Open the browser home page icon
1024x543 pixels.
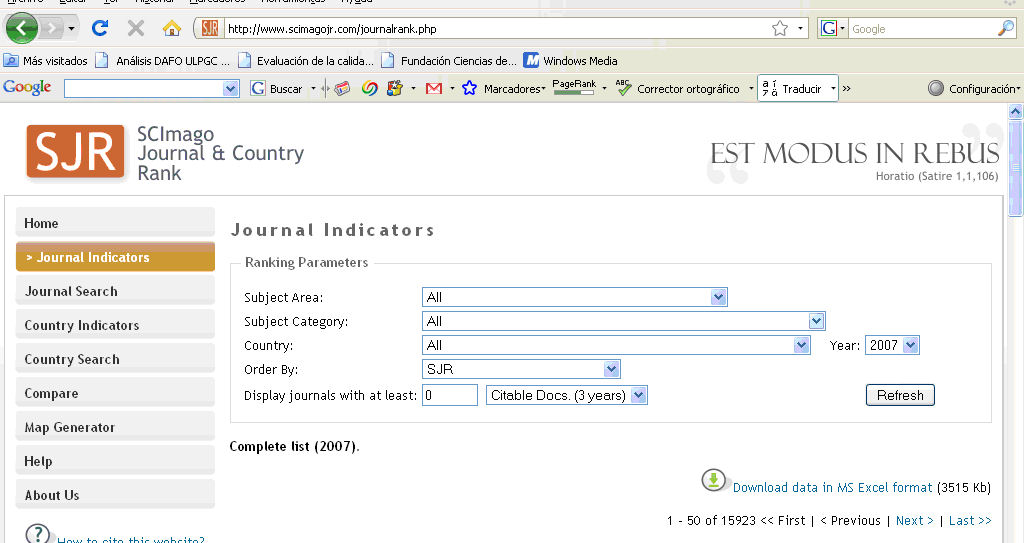(x=172, y=28)
